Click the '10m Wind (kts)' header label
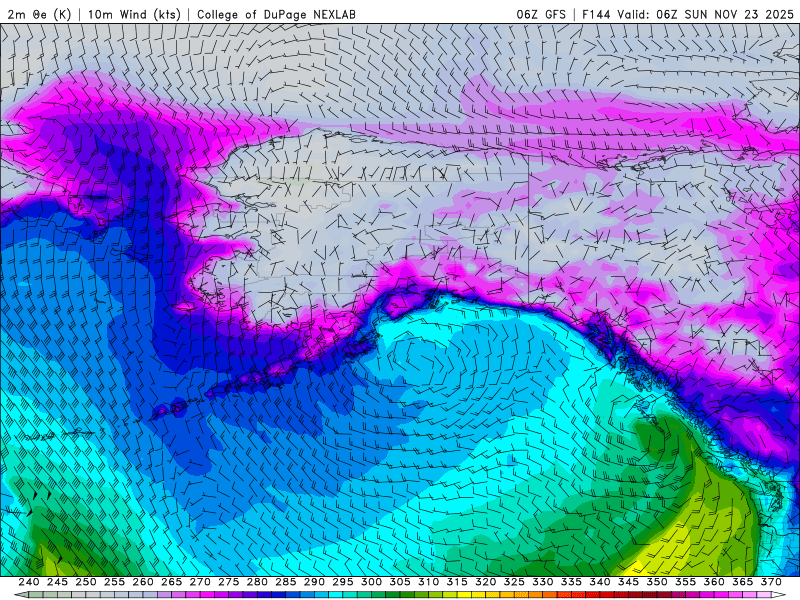This screenshot has width=800, height=600. (x=134, y=14)
